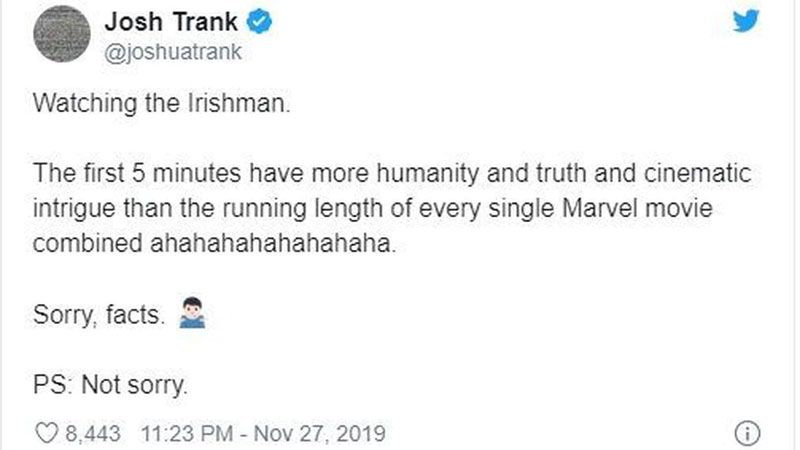Open the 11:23 PM timestamp link
The image size is (800, 450).
pyautogui.click(x=186, y=434)
